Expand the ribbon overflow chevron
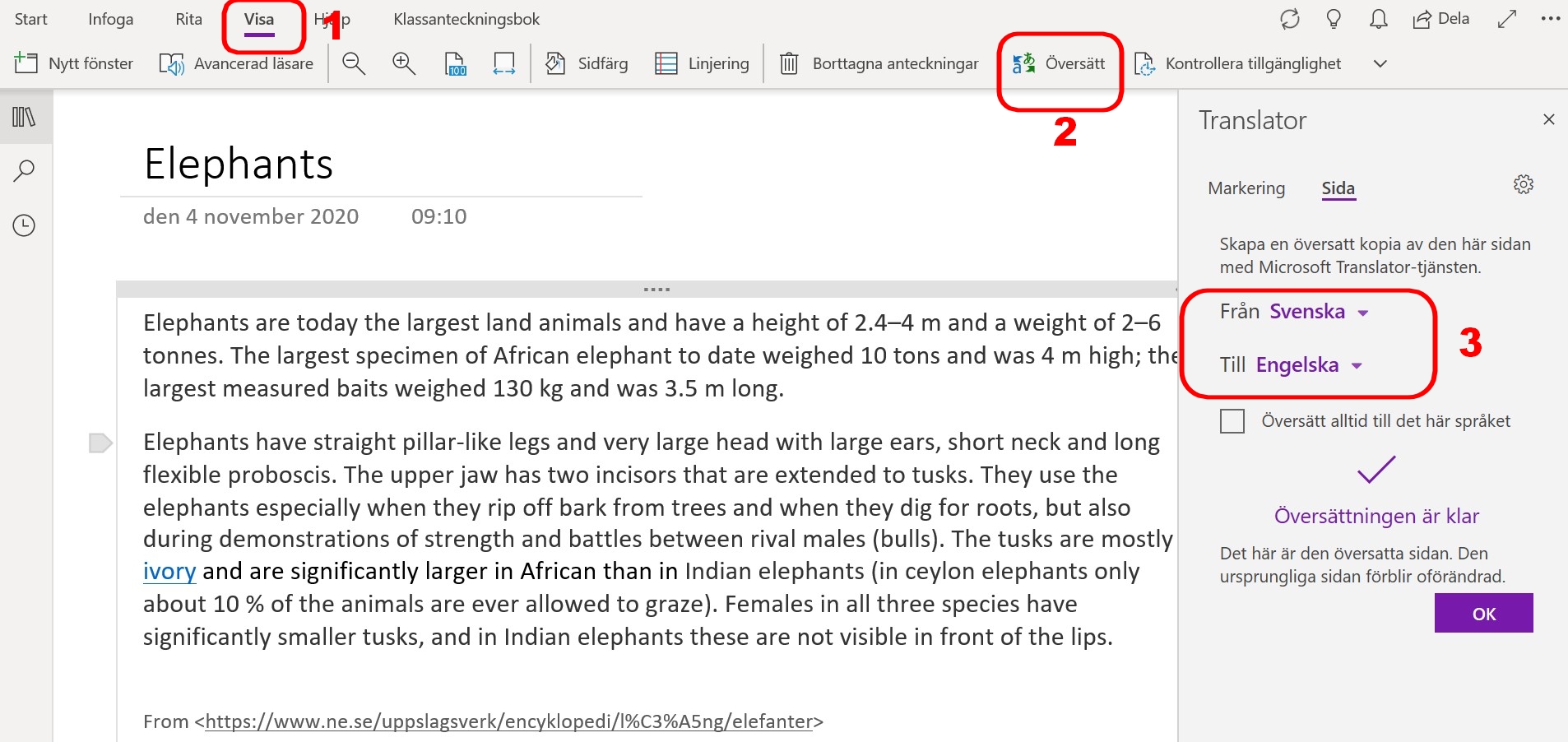Viewport: 1568px width, 742px height. (x=1380, y=63)
